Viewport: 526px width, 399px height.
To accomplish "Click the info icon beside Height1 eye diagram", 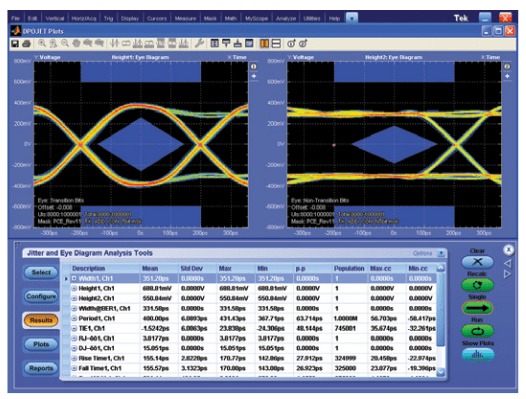I will click(x=254, y=67).
